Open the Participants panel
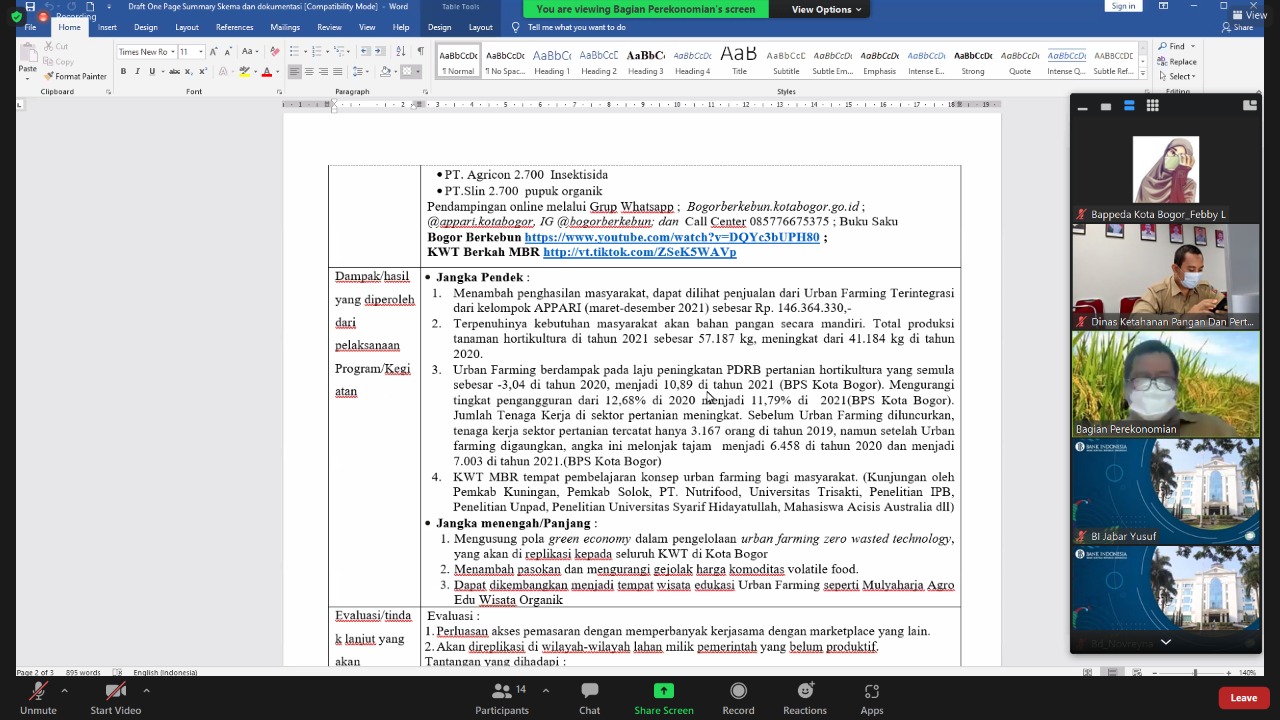This screenshot has height=720, width=1280. pyautogui.click(x=502, y=697)
